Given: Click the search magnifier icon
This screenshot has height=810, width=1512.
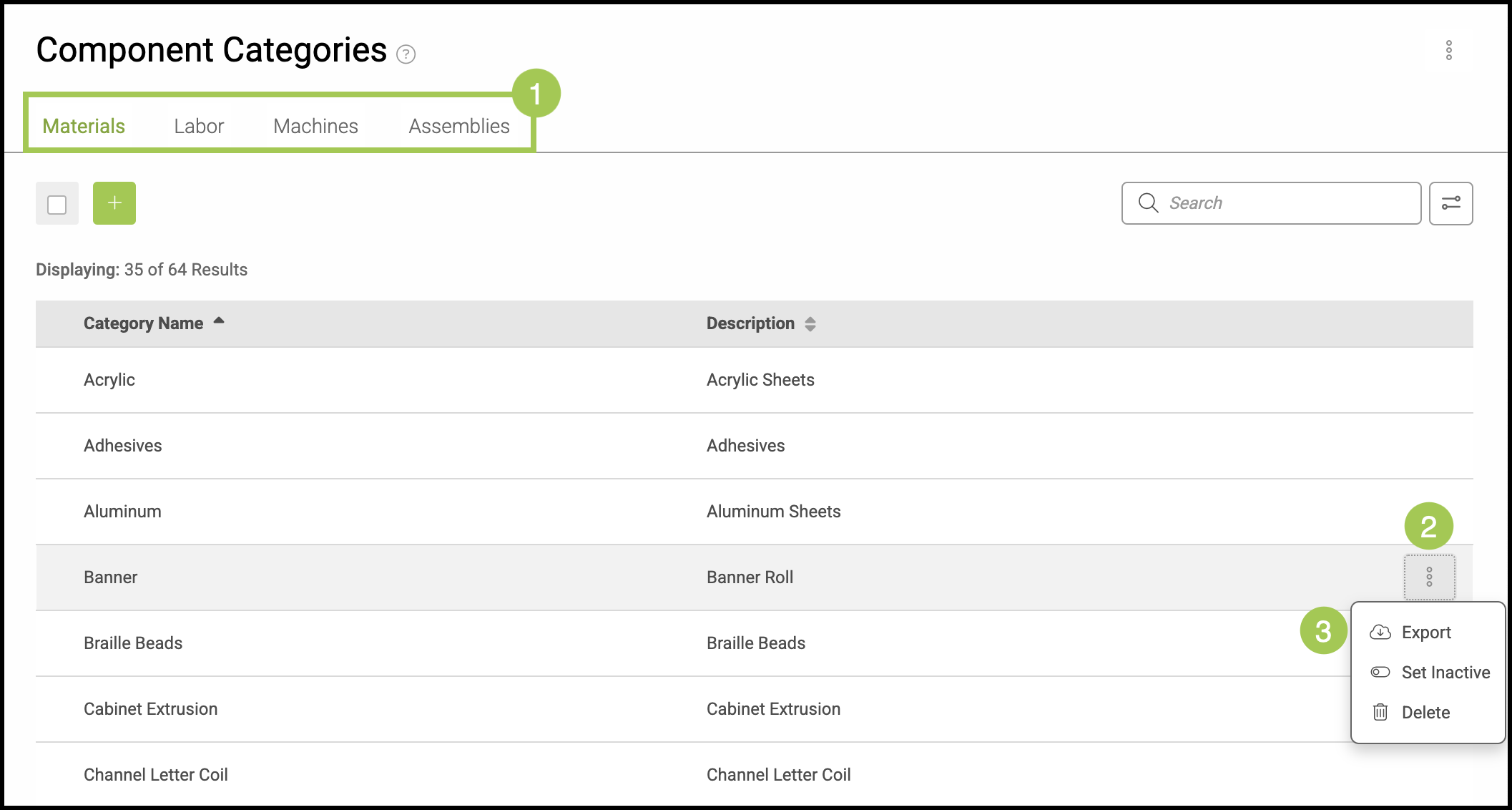Looking at the screenshot, I should [1148, 203].
